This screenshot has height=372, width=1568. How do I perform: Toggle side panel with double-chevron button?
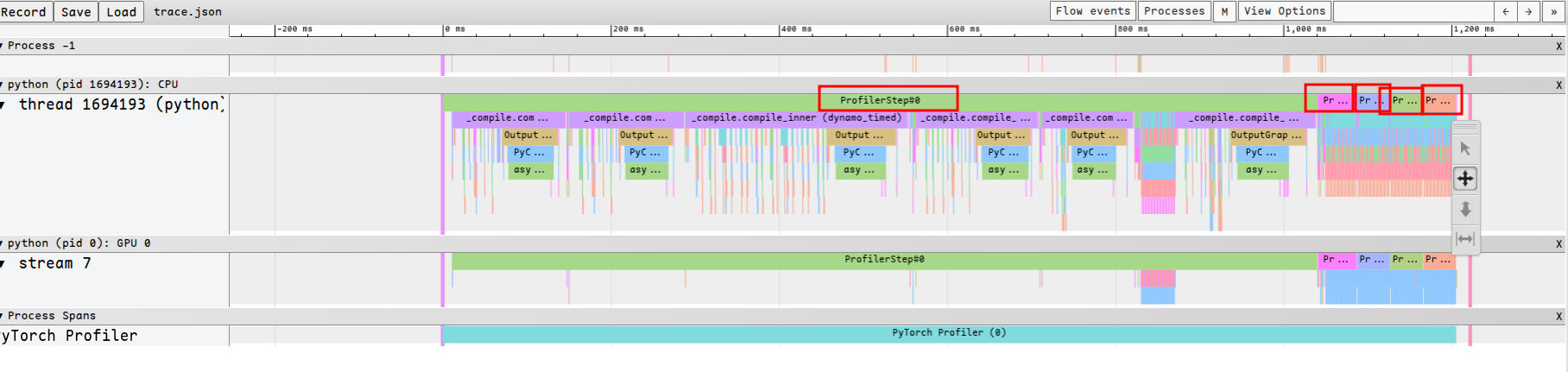(1553, 11)
